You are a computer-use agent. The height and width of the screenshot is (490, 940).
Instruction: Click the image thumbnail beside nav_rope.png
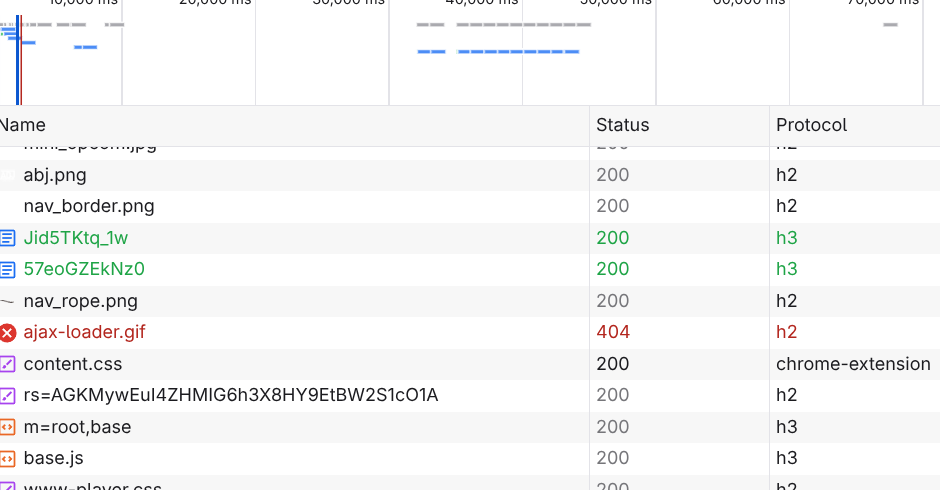tap(7, 301)
